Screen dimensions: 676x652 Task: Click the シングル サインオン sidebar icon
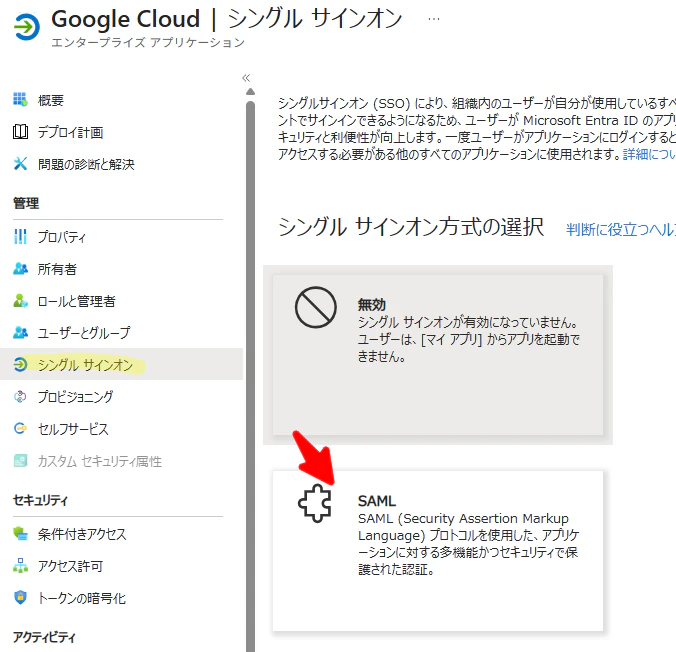coord(20,364)
